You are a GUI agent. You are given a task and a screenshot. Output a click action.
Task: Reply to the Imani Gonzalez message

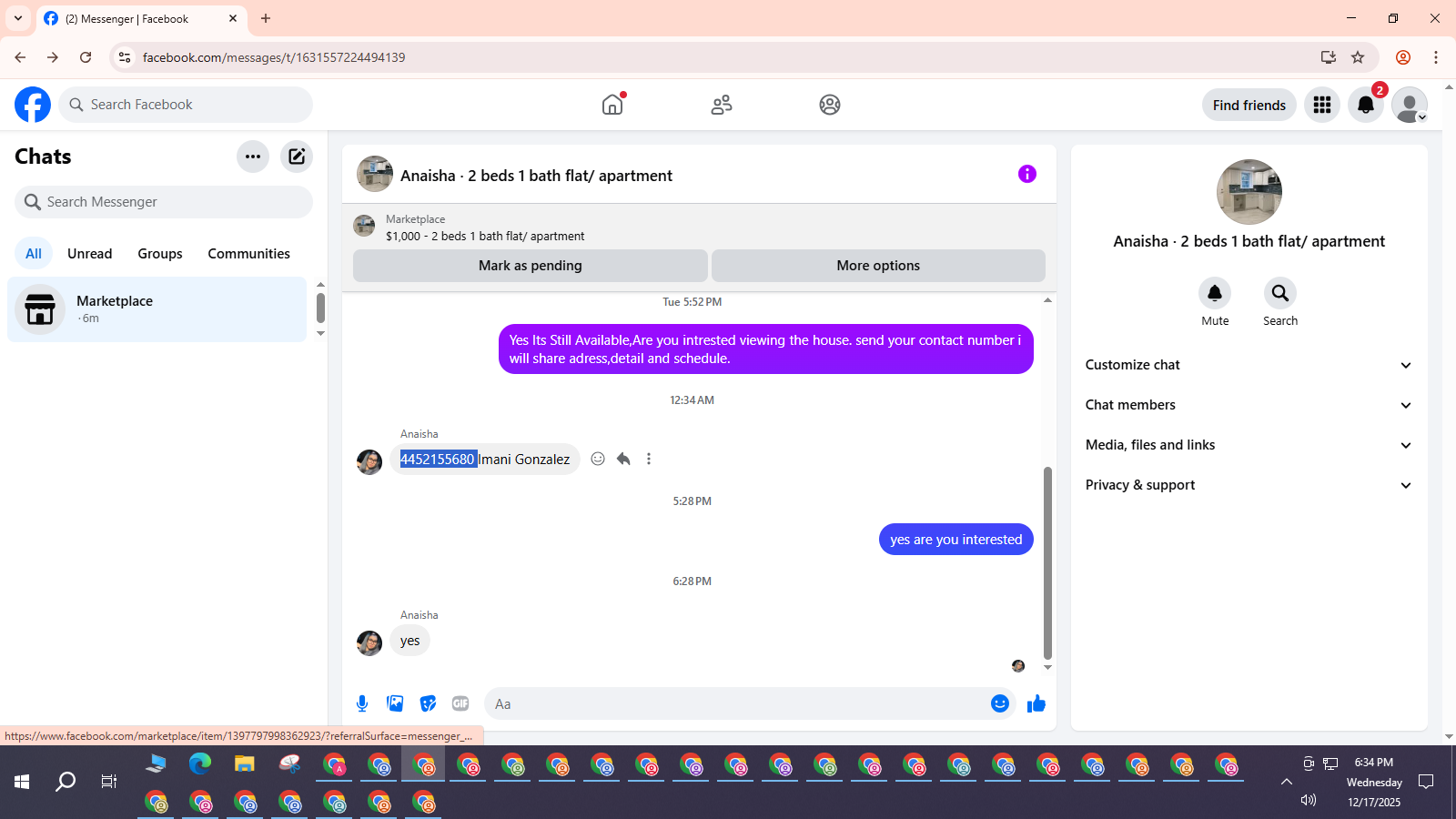click(623, 459)
